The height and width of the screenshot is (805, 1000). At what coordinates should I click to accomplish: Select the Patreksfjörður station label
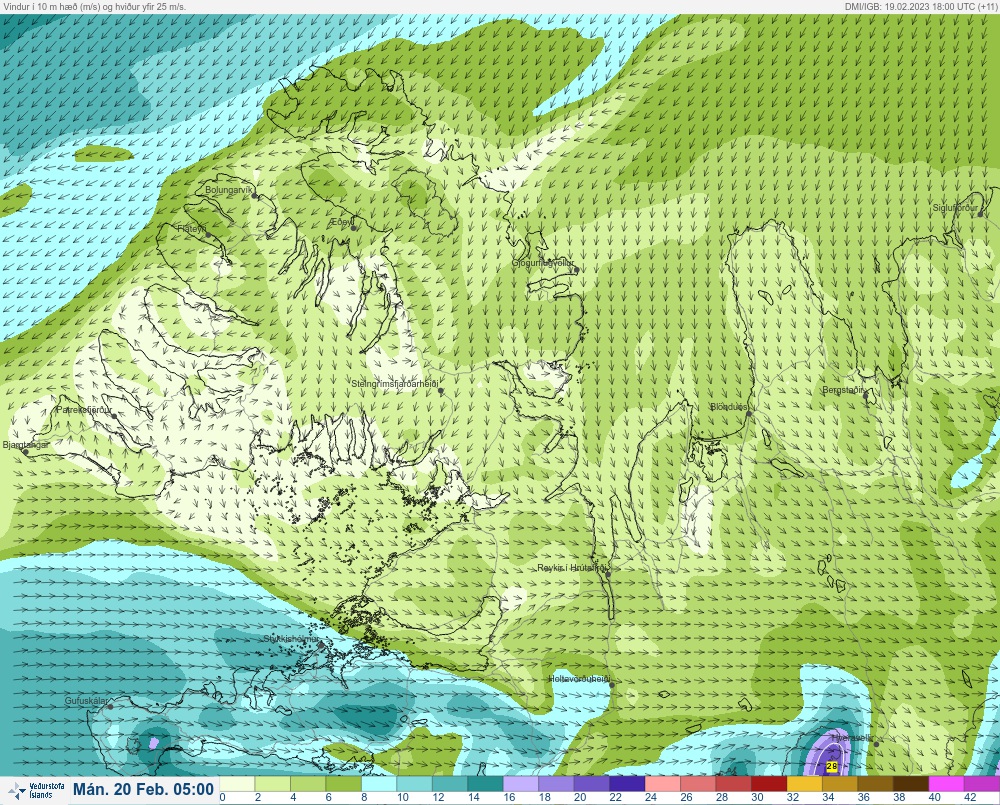click(x=84, y=410)
